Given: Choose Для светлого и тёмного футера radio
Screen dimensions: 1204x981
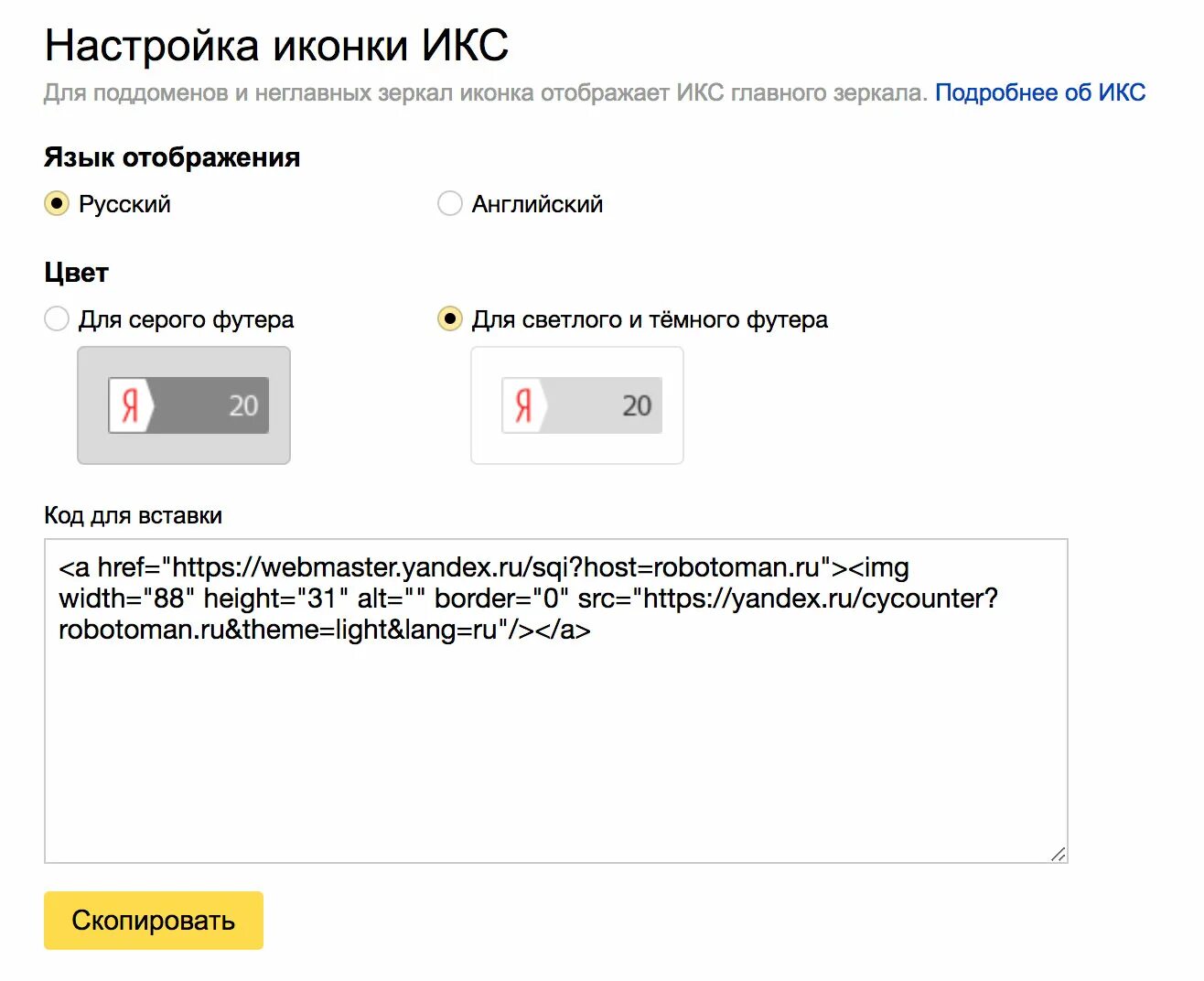Looking at the screenshot, I should [x=450, y=318].
